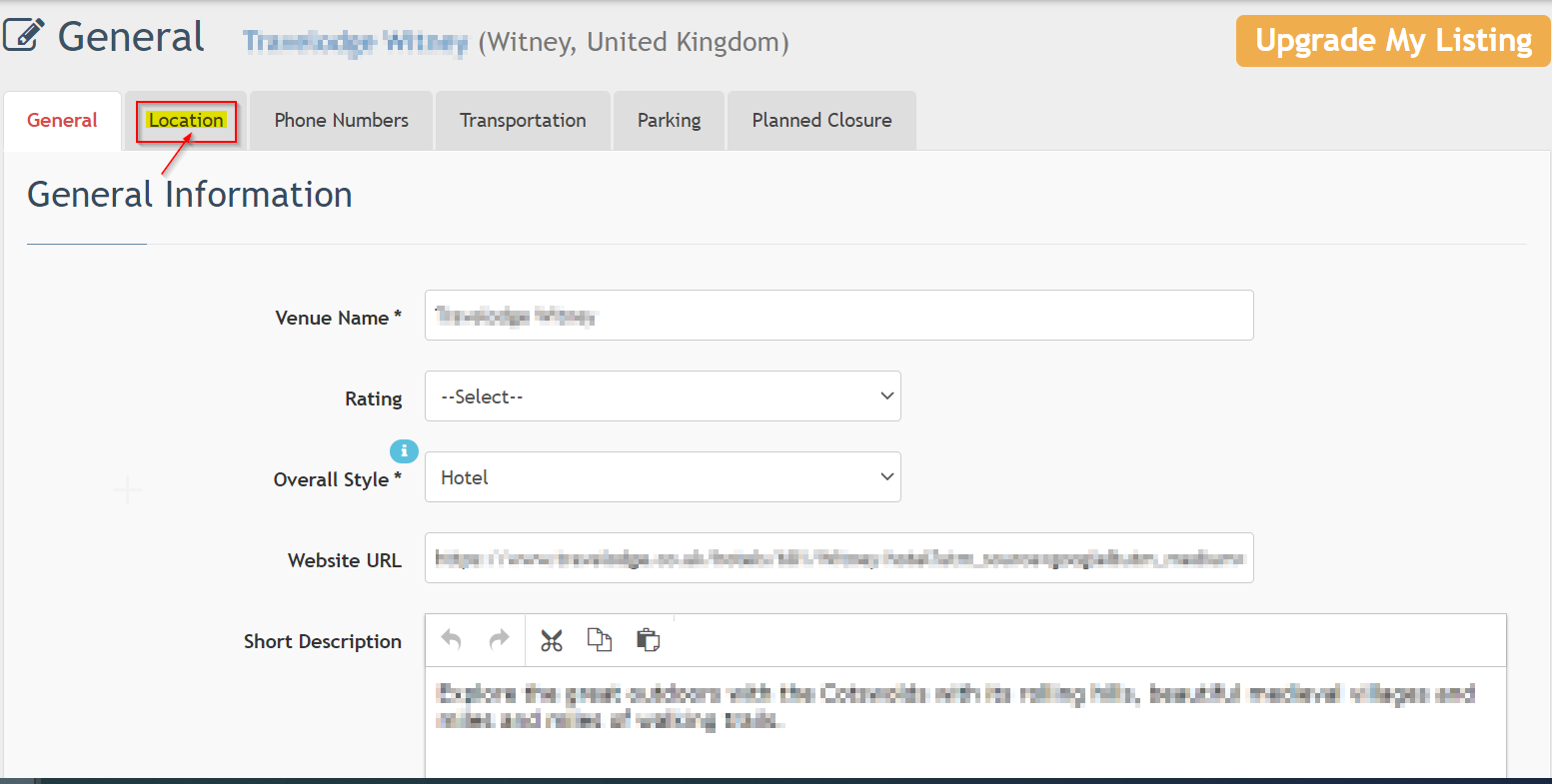Click the "(Witney, United Kingdom)" header text
This screenshot has width=1552, height=784.
point(634,42)
